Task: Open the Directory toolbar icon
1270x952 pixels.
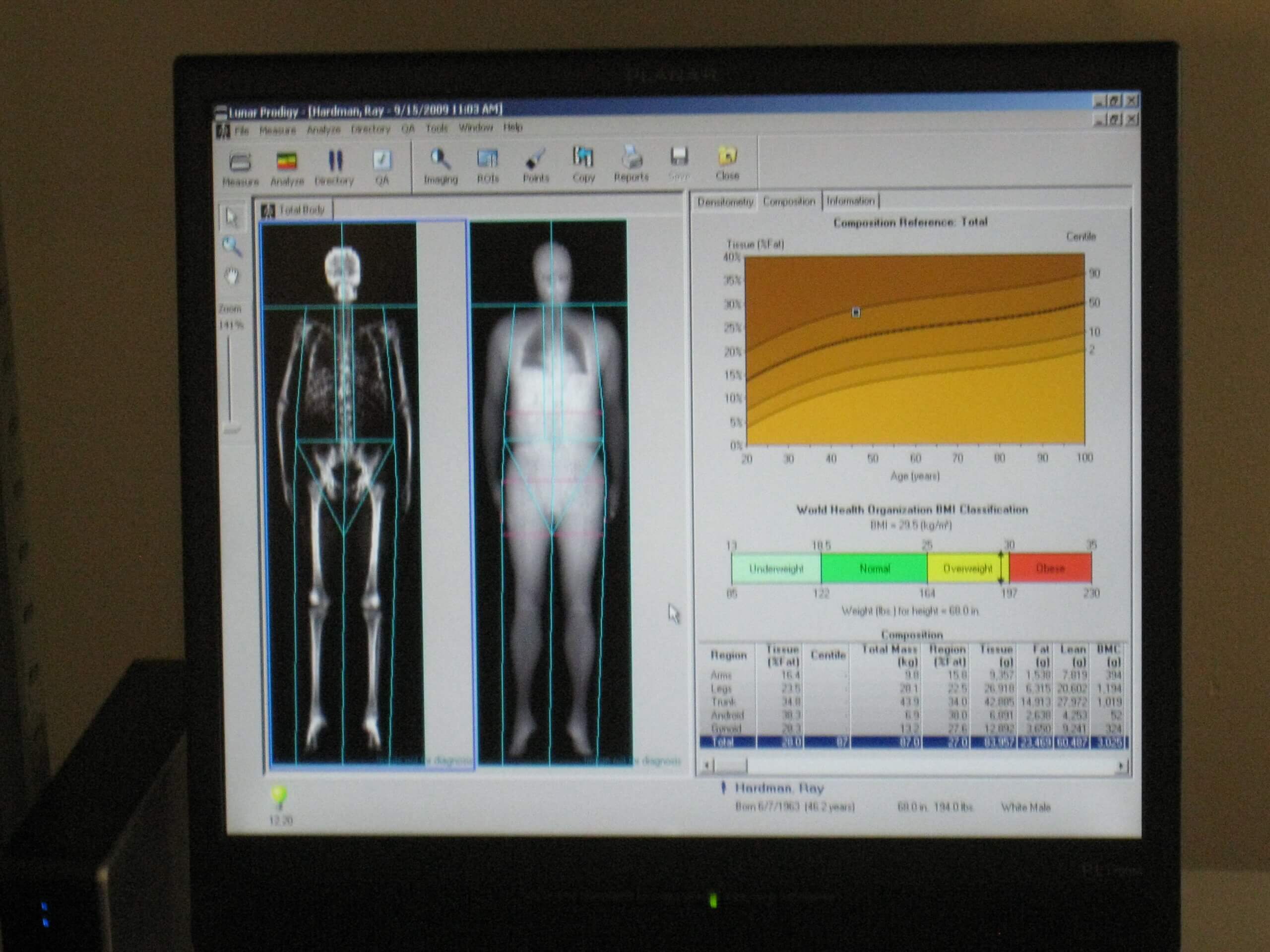Action: [x=335, y=162]
